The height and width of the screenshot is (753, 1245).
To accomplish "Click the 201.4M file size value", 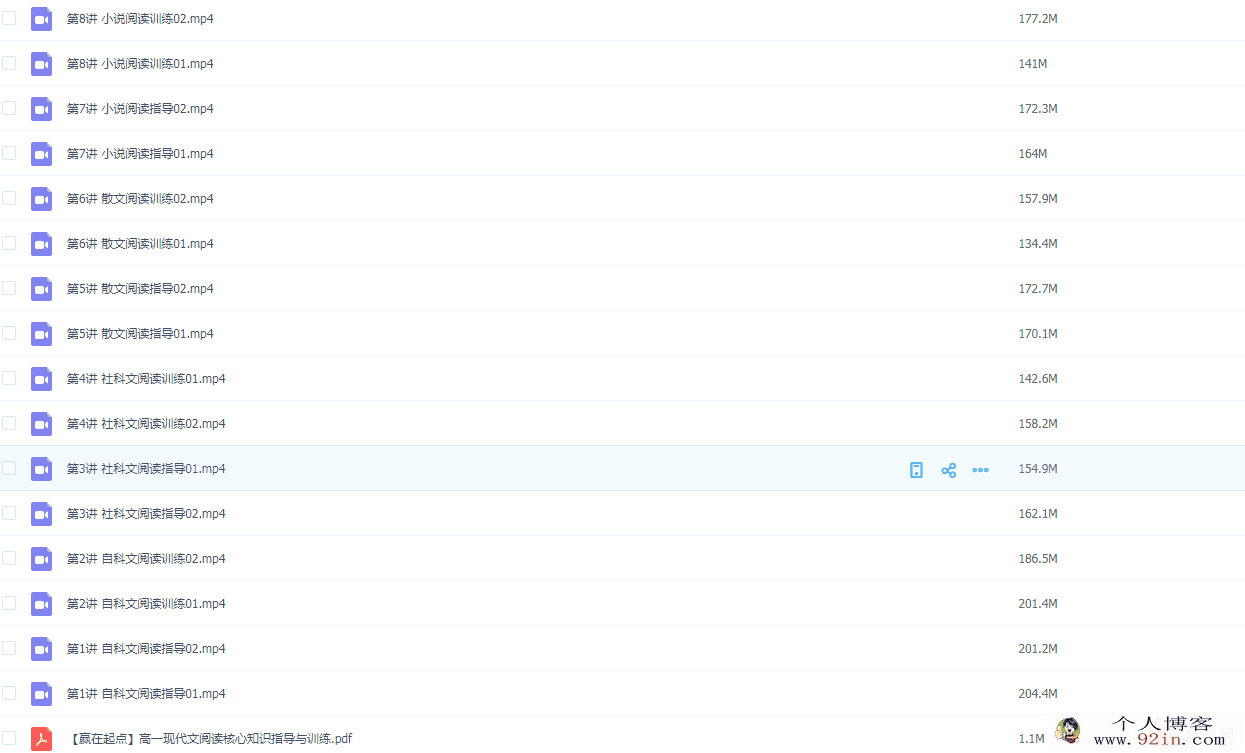I will tap(1038, 604).
